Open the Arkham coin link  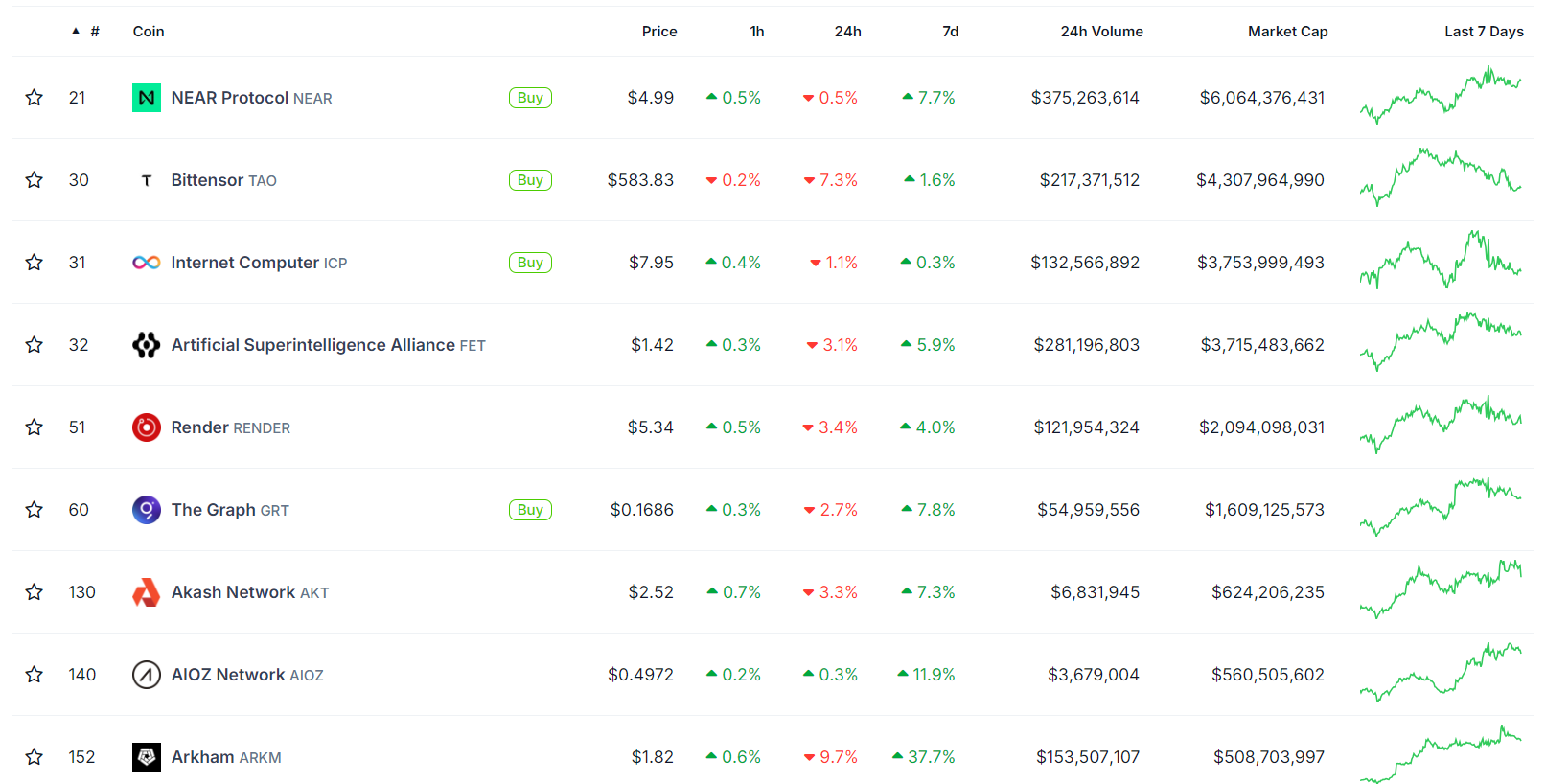[226, 757]
